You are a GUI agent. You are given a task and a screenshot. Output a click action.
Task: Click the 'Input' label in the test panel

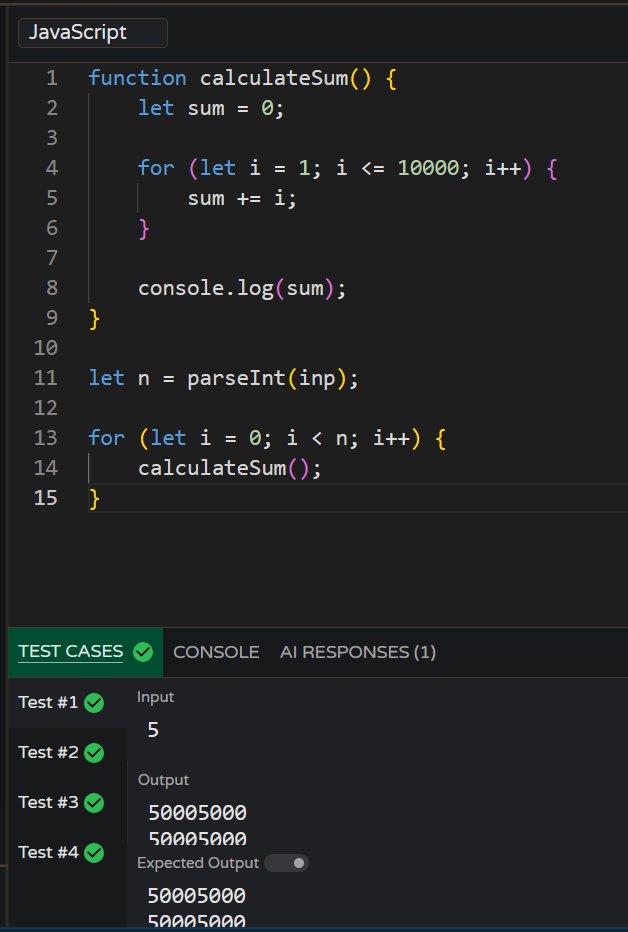click(x=156, y=697)
